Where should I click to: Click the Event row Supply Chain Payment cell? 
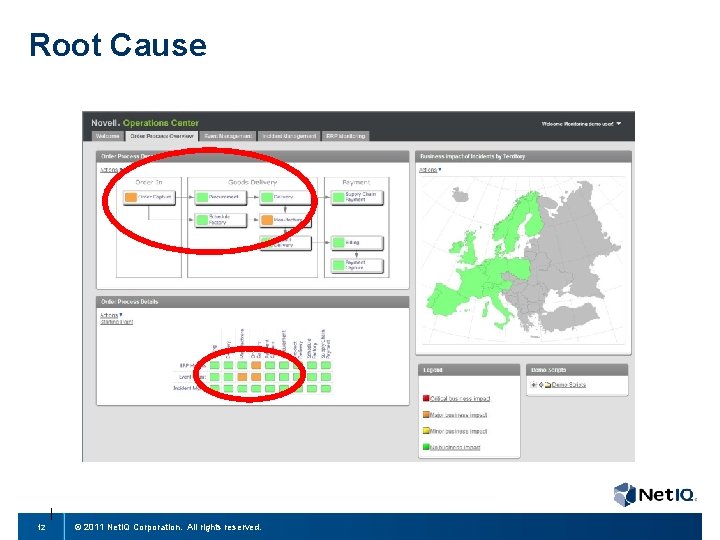pyautogui.click(x=326, y=377)
